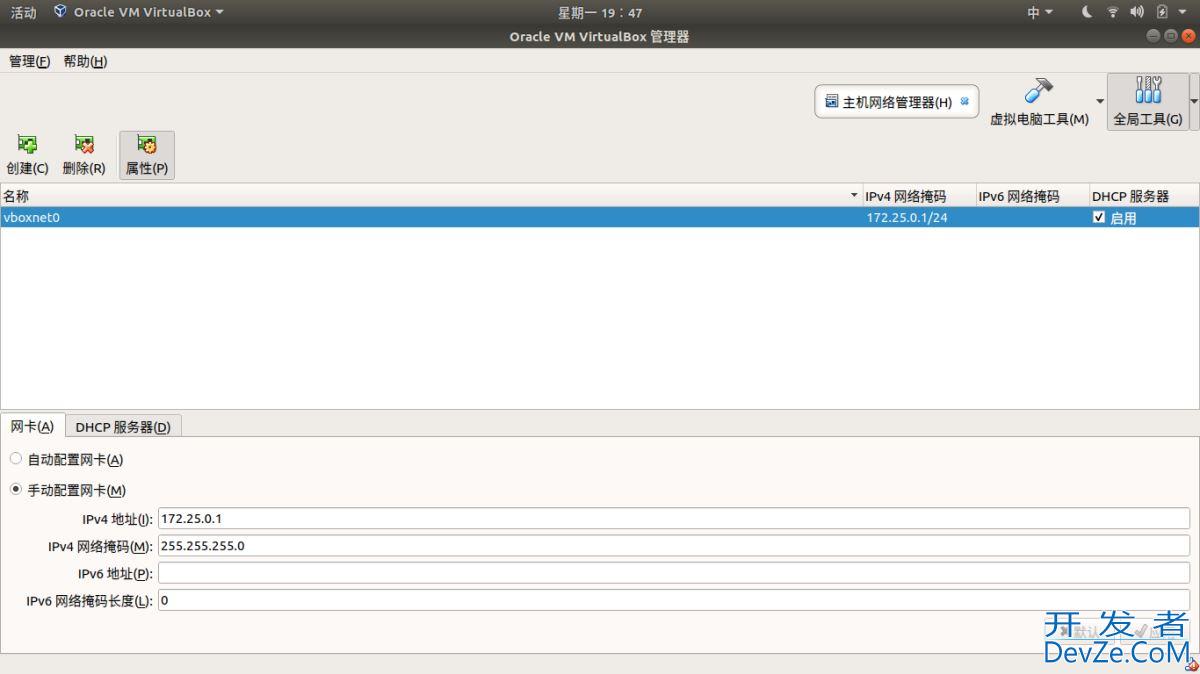Click IPv6 网络掩码长度 input field
This screenshot has width=1200, height=674.
(674, 600)
